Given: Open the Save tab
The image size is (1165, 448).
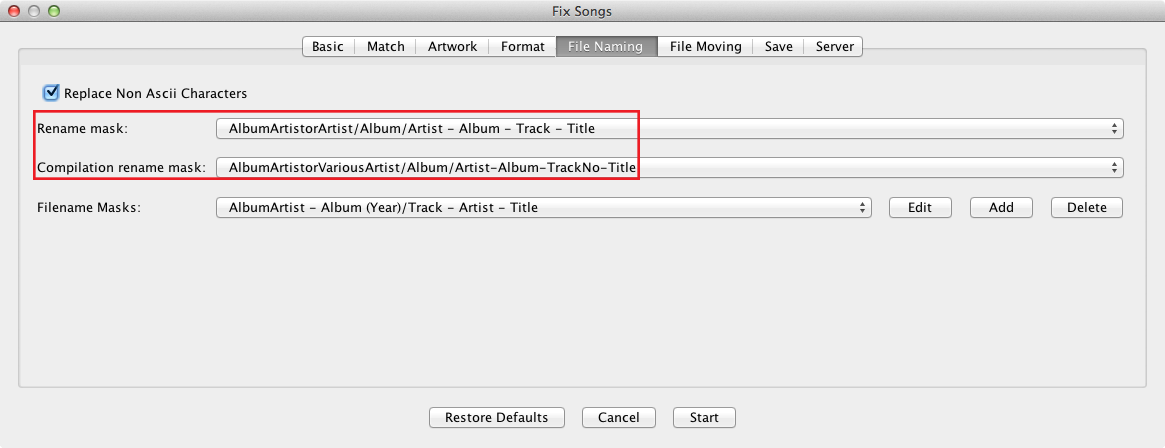Looking at the screenshot, I should click(x=779, y=46).
